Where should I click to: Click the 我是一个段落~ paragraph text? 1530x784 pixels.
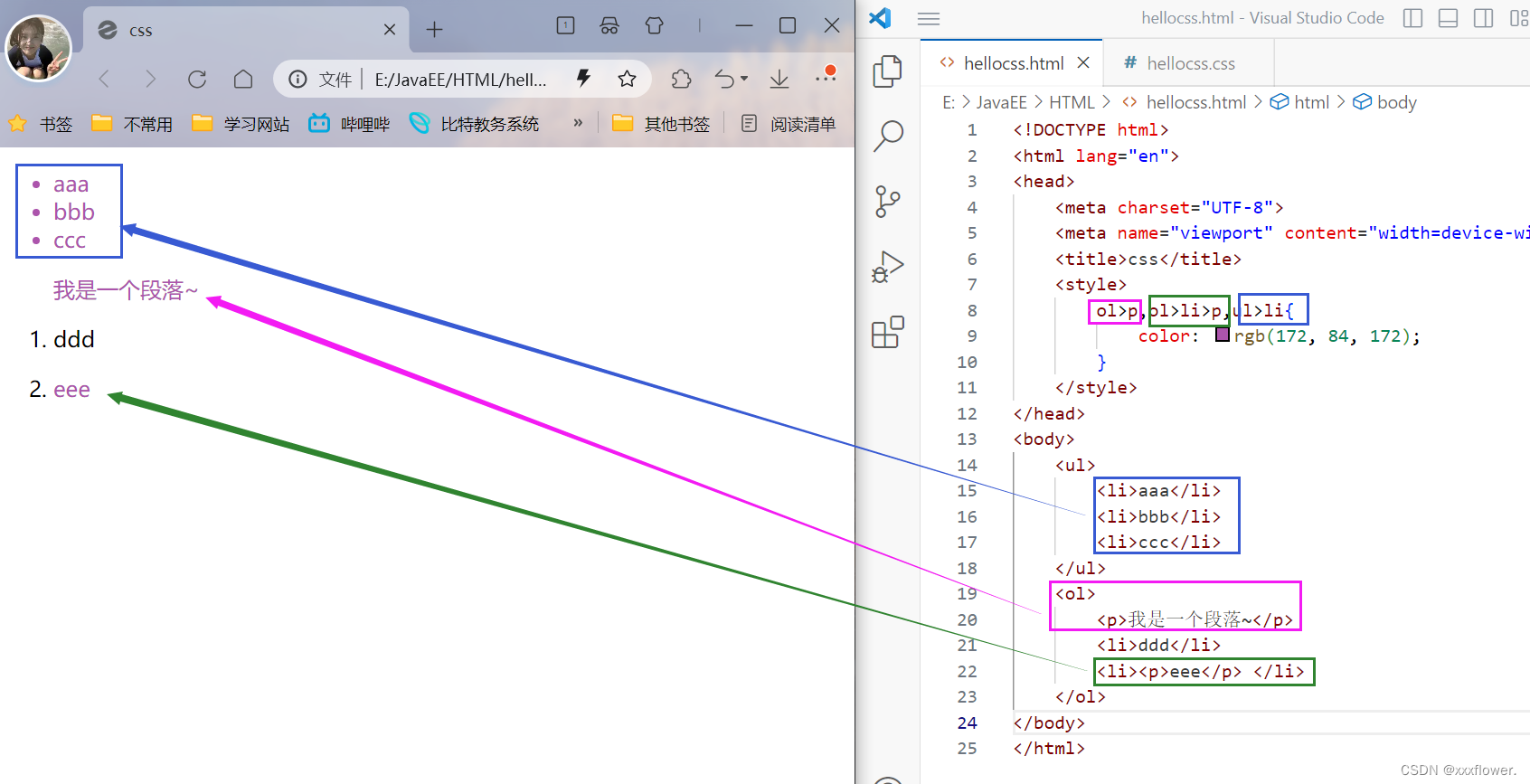tap(125, 290)
